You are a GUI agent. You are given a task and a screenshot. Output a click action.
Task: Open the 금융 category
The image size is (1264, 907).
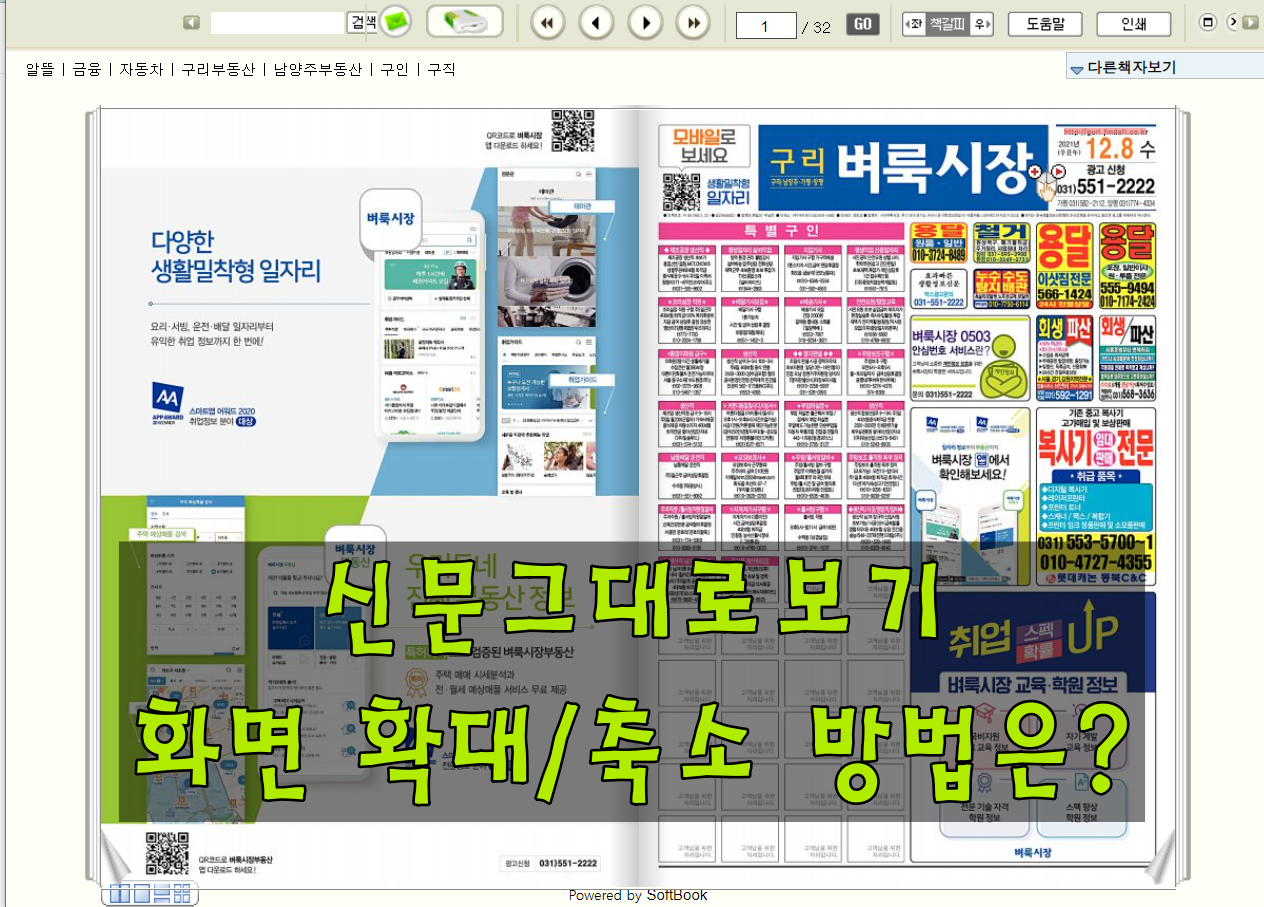pos(87,70)
